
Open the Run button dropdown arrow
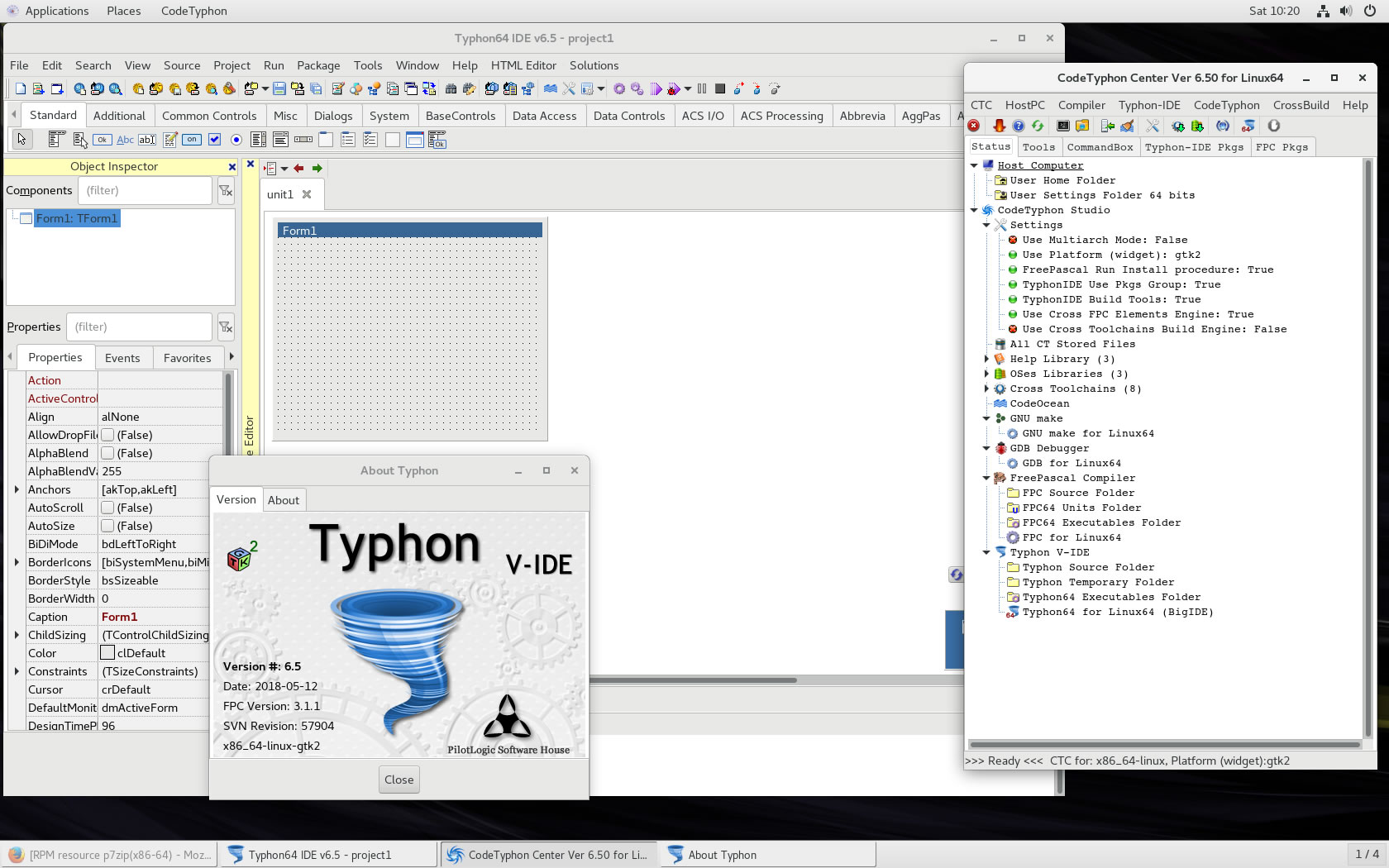(688, 89)
